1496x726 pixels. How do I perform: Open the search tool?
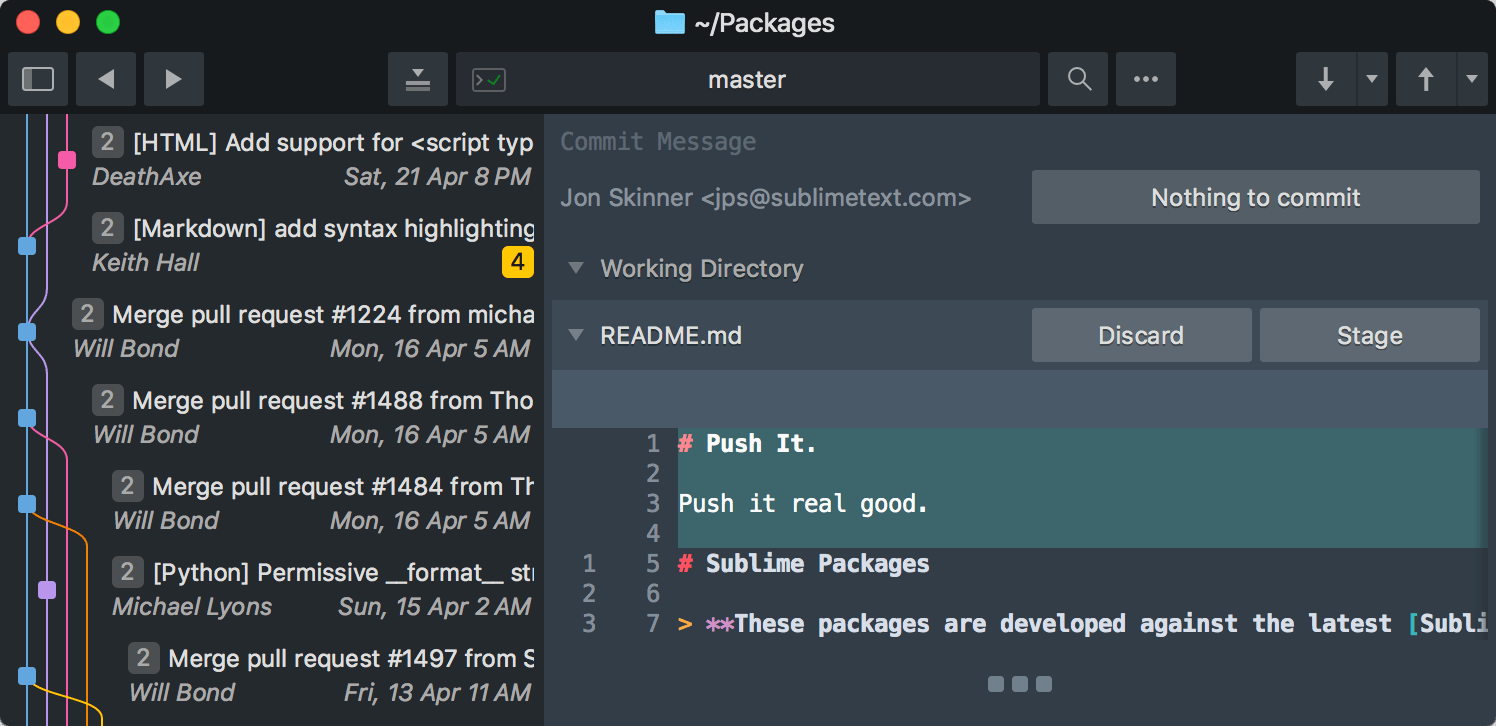[x=1077, y=78]
